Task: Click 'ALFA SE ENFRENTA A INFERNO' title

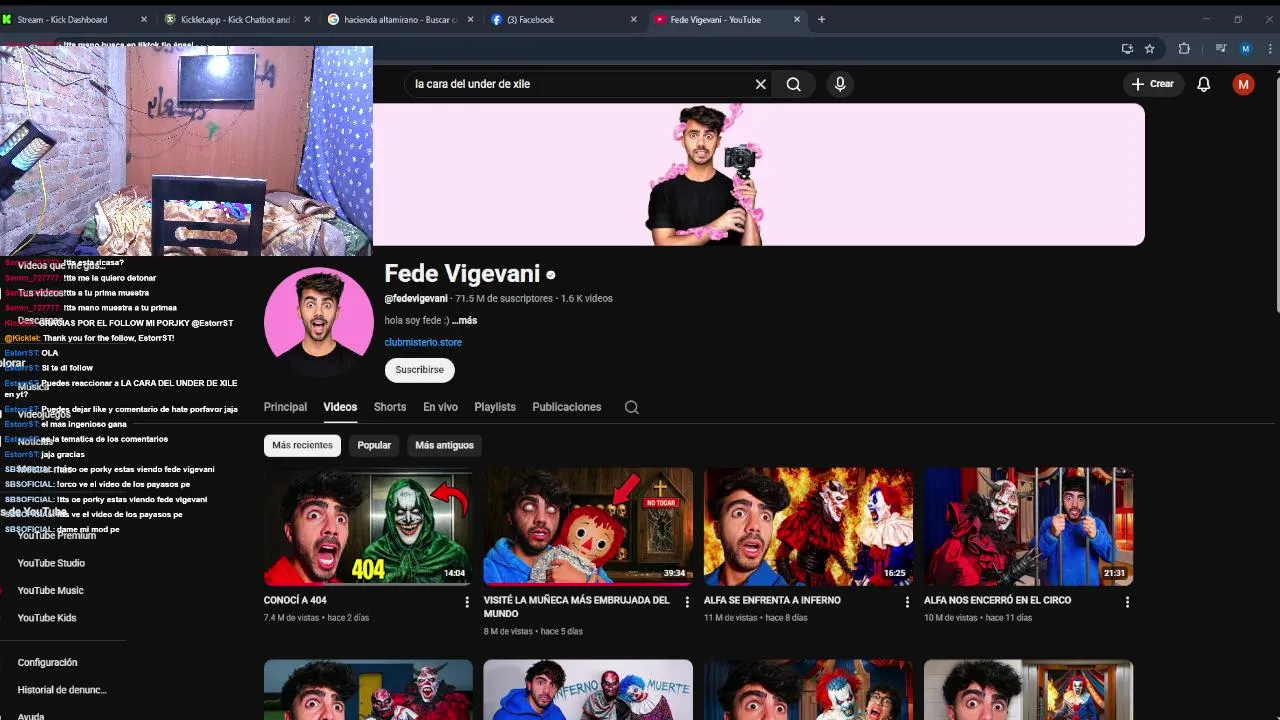Action: pos(772,600)
